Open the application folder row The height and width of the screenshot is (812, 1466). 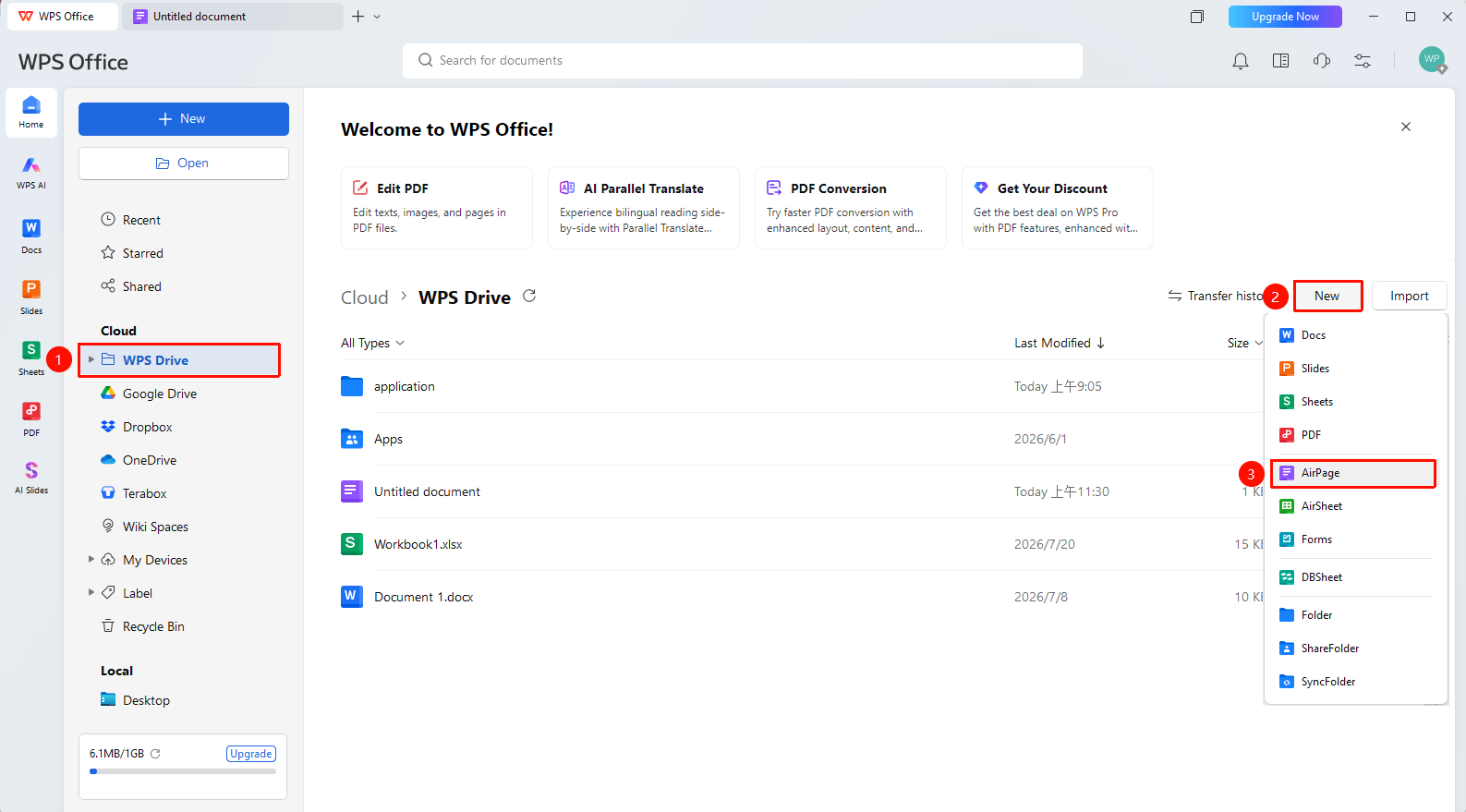point(802,386)
